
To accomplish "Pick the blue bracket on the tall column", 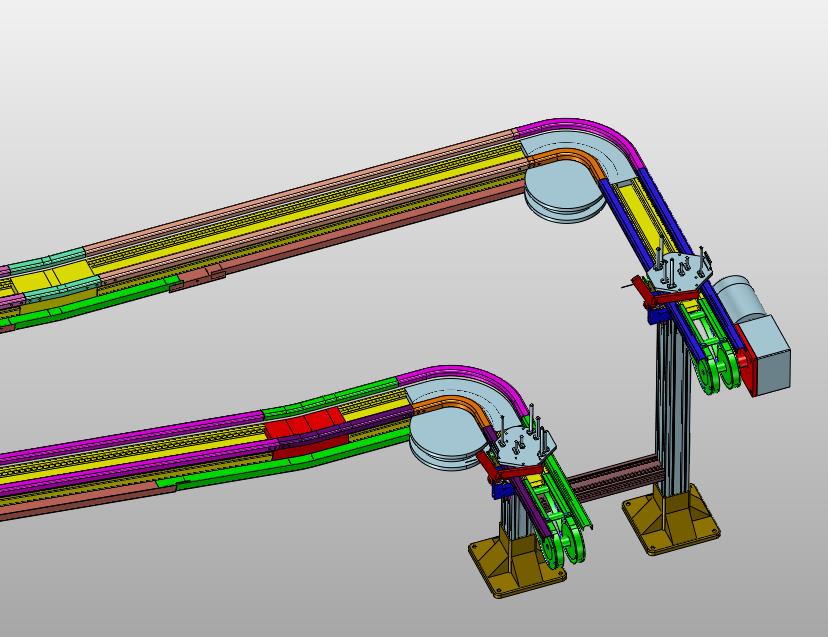I will pyautogui.click(x=658, y=315).
